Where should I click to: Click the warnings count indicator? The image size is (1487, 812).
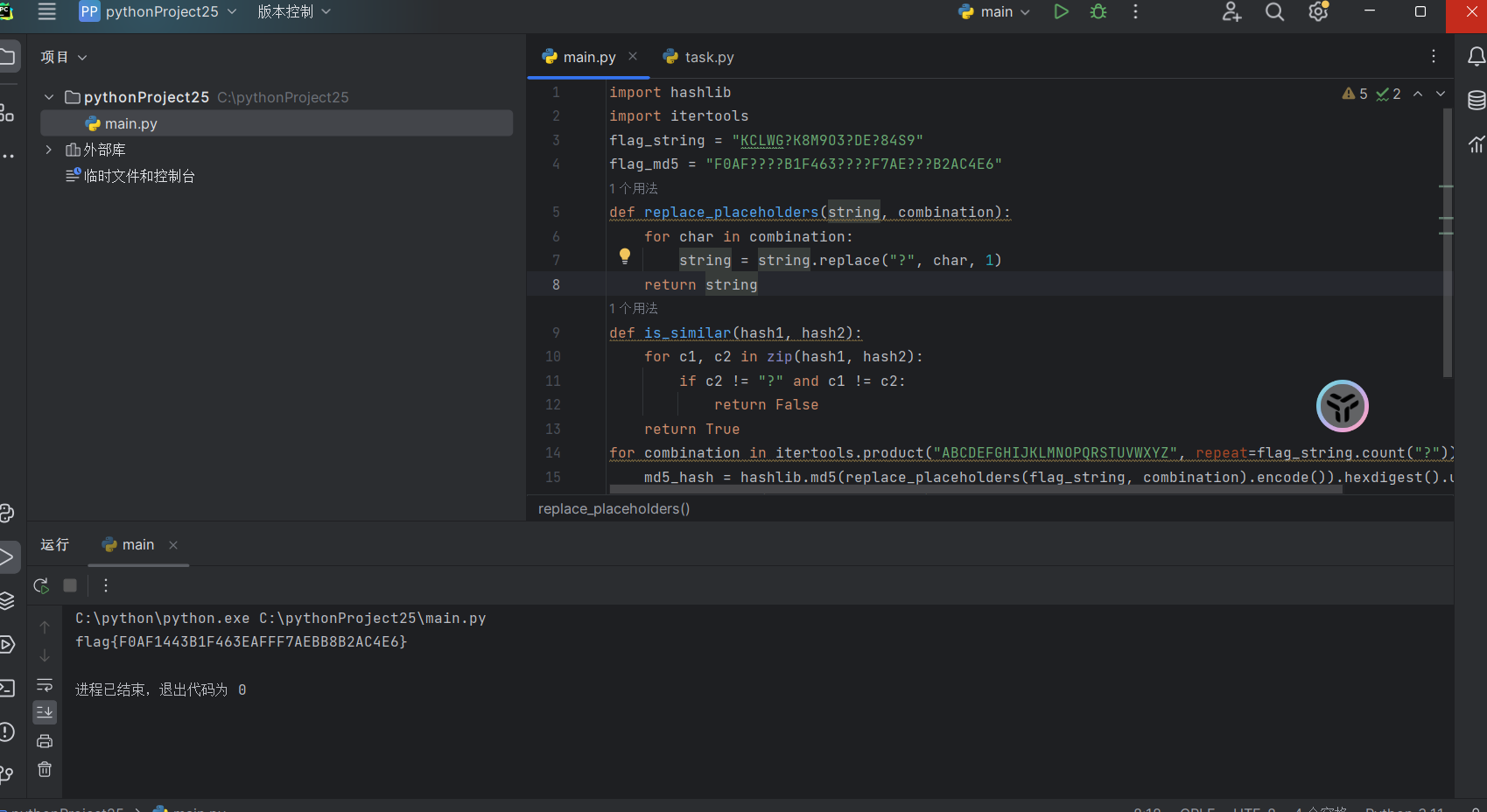click(1355, 94)
